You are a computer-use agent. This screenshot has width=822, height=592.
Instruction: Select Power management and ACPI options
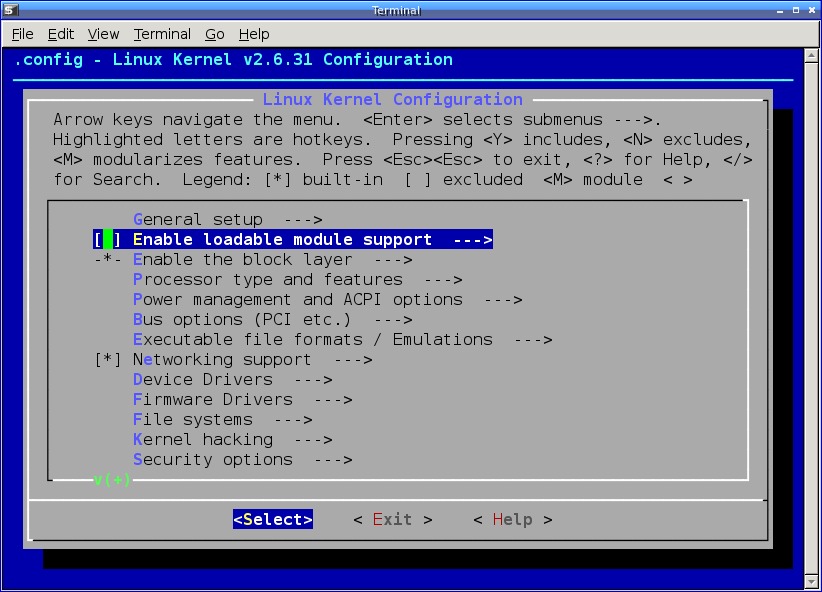tap(297, 300)
